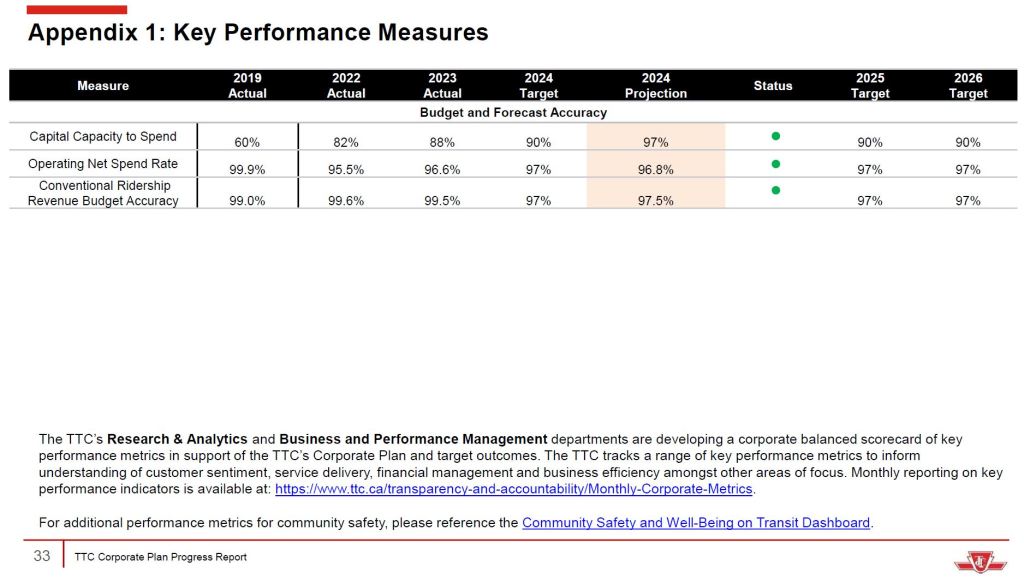Click the Measure column header
Image resolution: width=1024 pixels, height=578 pixels.
point(103,86)
